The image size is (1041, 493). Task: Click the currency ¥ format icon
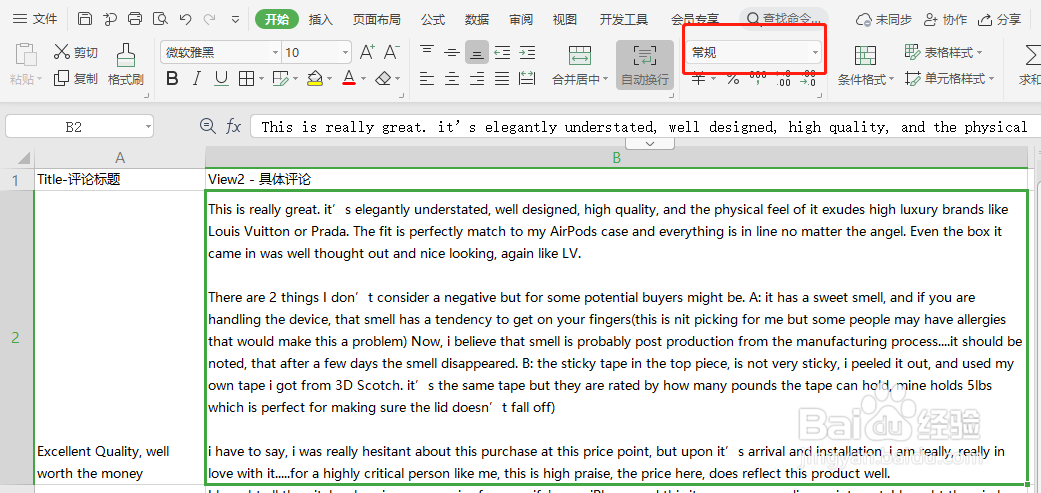[699, 79]
